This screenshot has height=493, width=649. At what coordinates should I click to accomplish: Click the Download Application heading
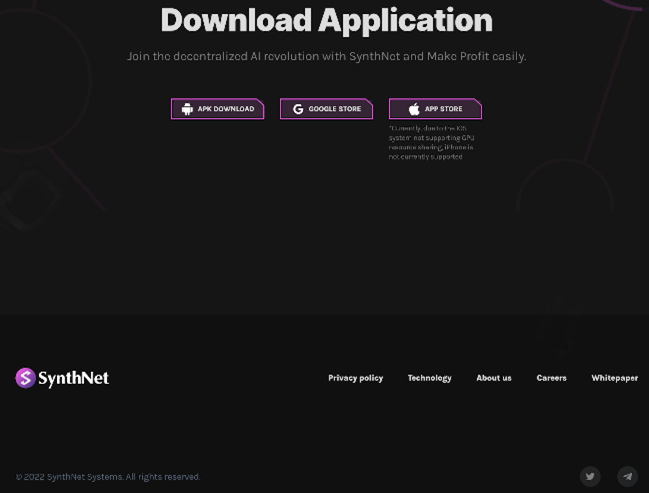click(x=326, y=20)
